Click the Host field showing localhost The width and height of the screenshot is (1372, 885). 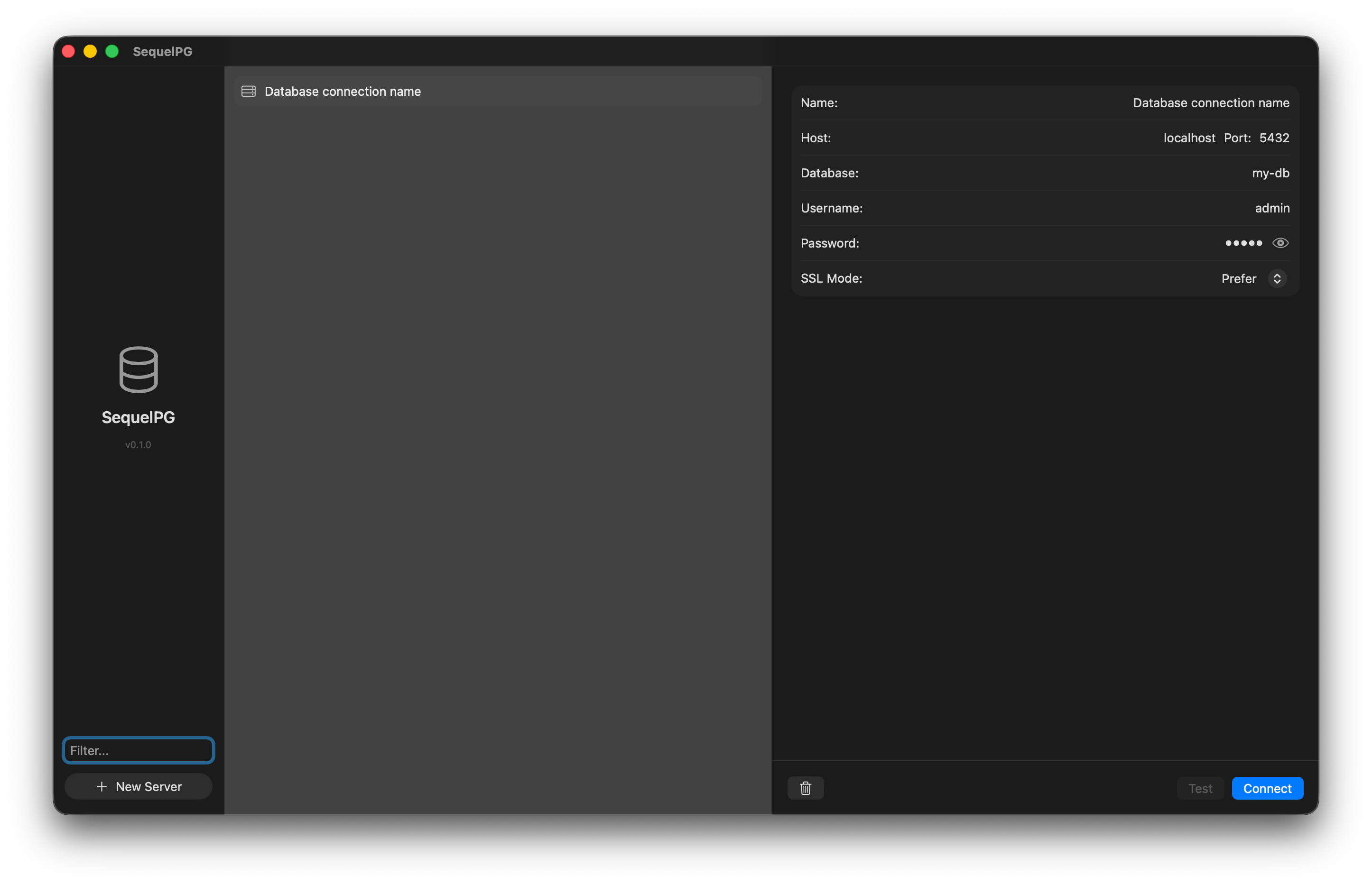[1189, 138]
